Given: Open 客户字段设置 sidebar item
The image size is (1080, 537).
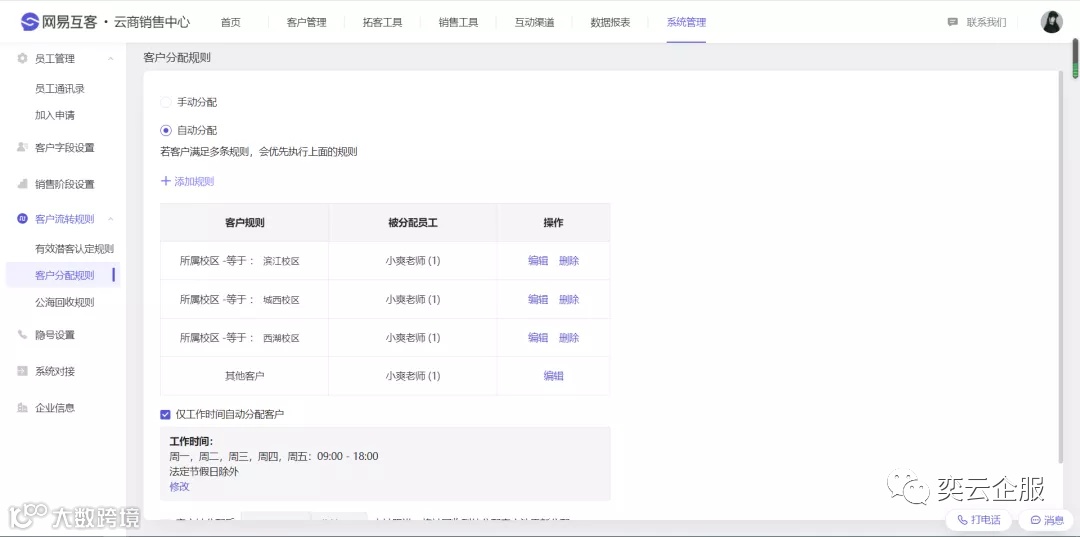Looking at the screenshot, I should pos(65,147).
